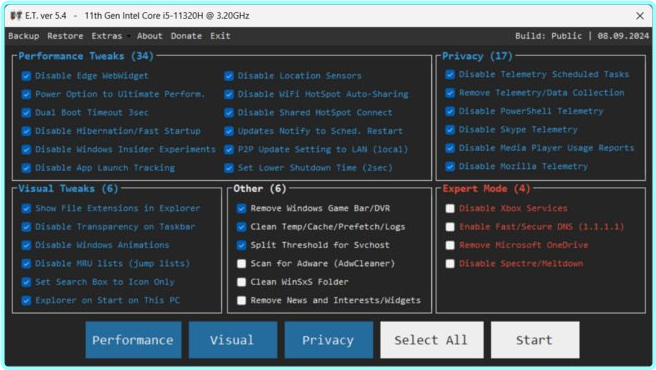Toggle Disable Skype Telemetry checkbox

point(450,130)
